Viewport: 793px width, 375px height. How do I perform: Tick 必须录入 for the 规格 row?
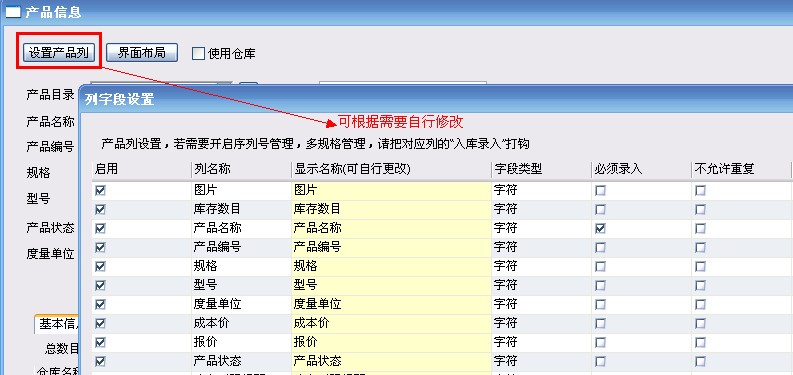click(600, 266)
